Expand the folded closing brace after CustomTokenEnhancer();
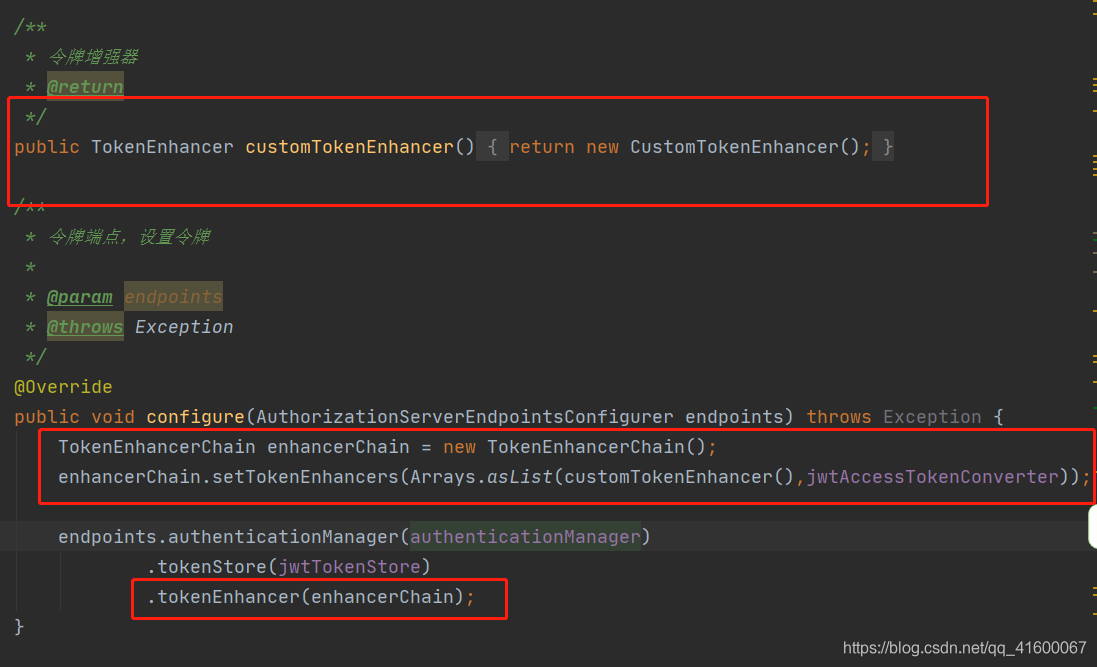Screen dimensions: 1097x667 point(884,147)
